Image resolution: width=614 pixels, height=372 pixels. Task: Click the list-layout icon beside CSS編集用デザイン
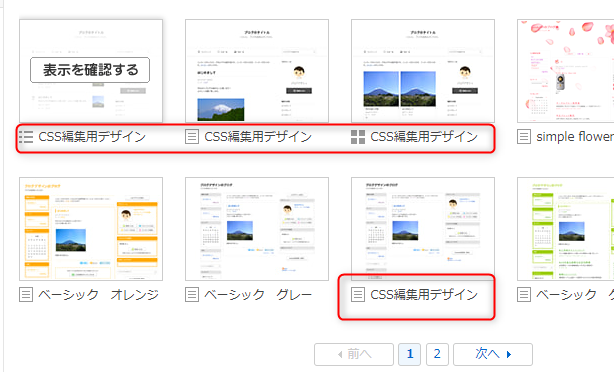[26, 137]
